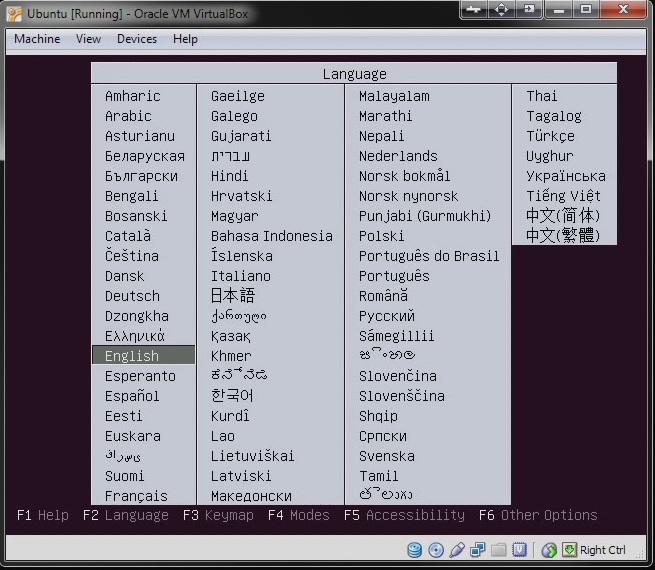The height and width of the screenshot is (570, 655).
Task: Choose Kurdî language
Action: point(230,416)
